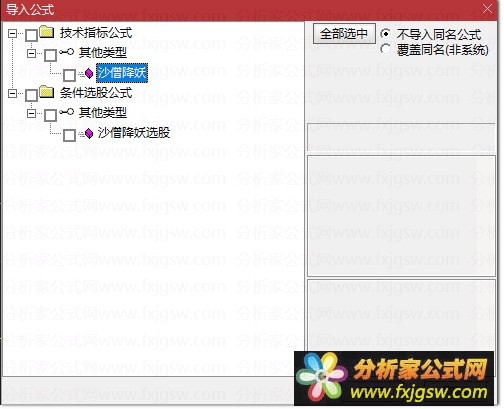This screenshot has width=504, height=409.
Task: Click the key icon beside 其他类型 under 条件选股公式
Action: 67,112
